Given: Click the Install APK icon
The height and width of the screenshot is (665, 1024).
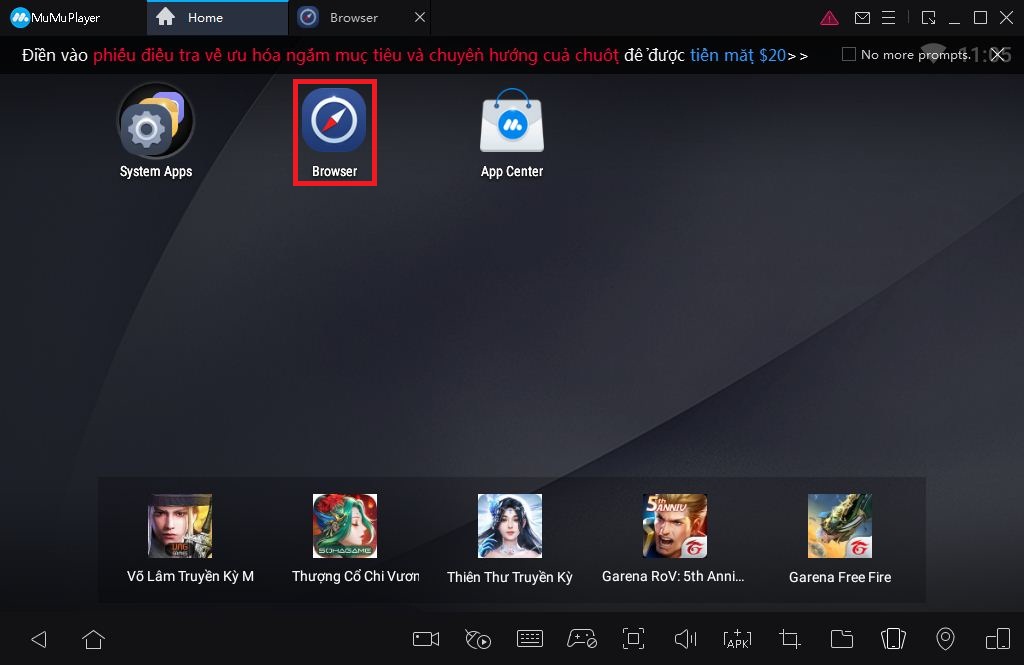Looking at the screenshot, I should (737, 639).
